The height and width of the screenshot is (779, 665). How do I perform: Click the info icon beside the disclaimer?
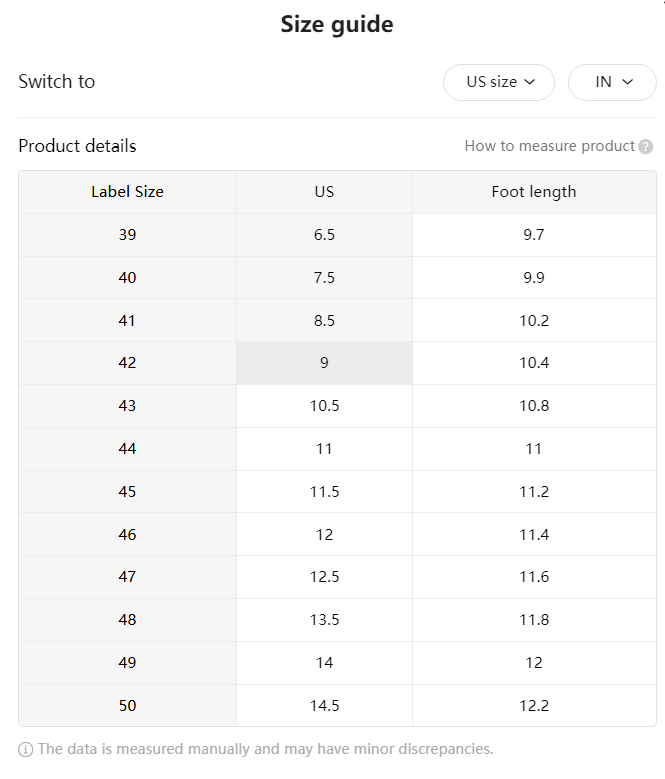click(25, 749)
